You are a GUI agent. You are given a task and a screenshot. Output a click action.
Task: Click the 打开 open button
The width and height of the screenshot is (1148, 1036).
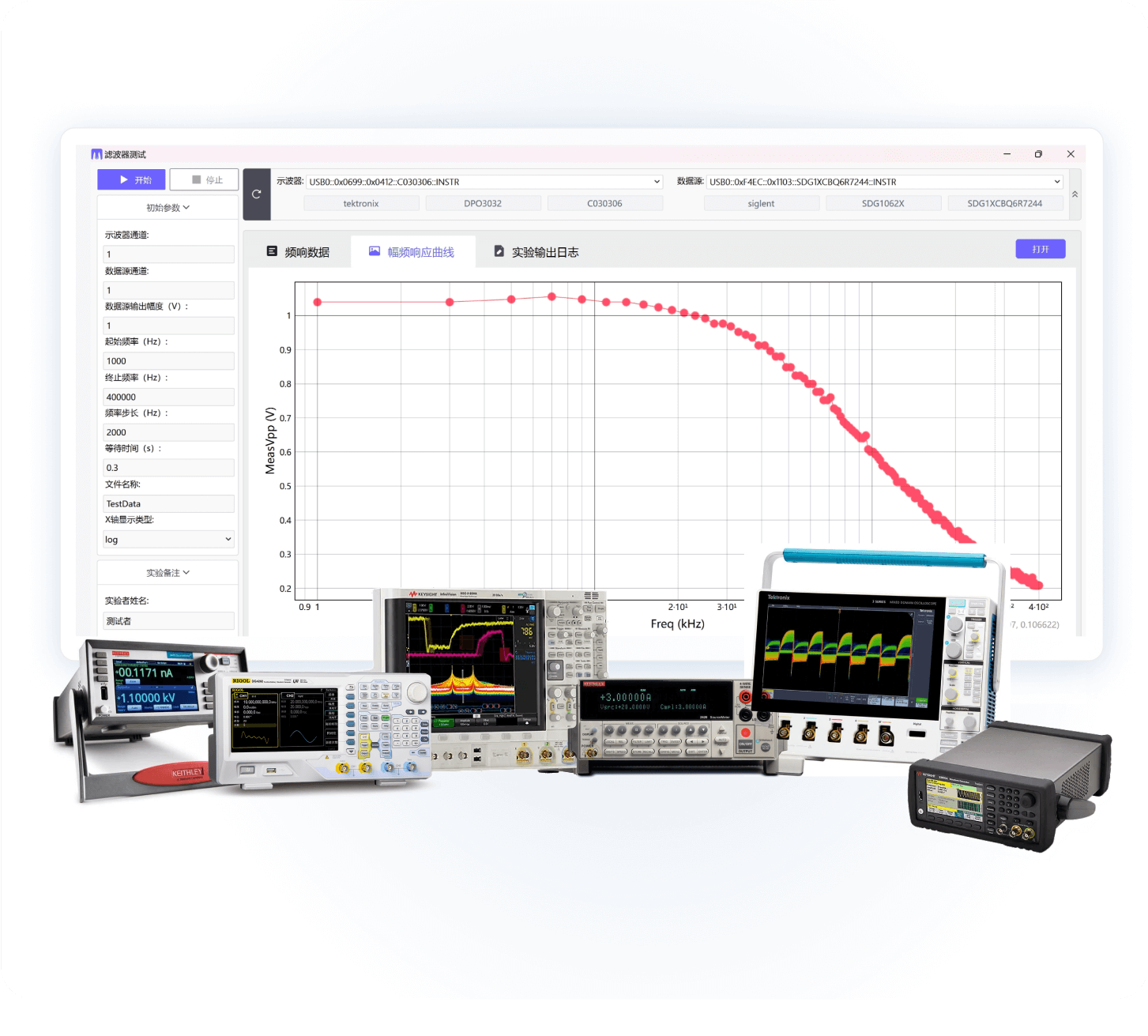(1041, 249)
